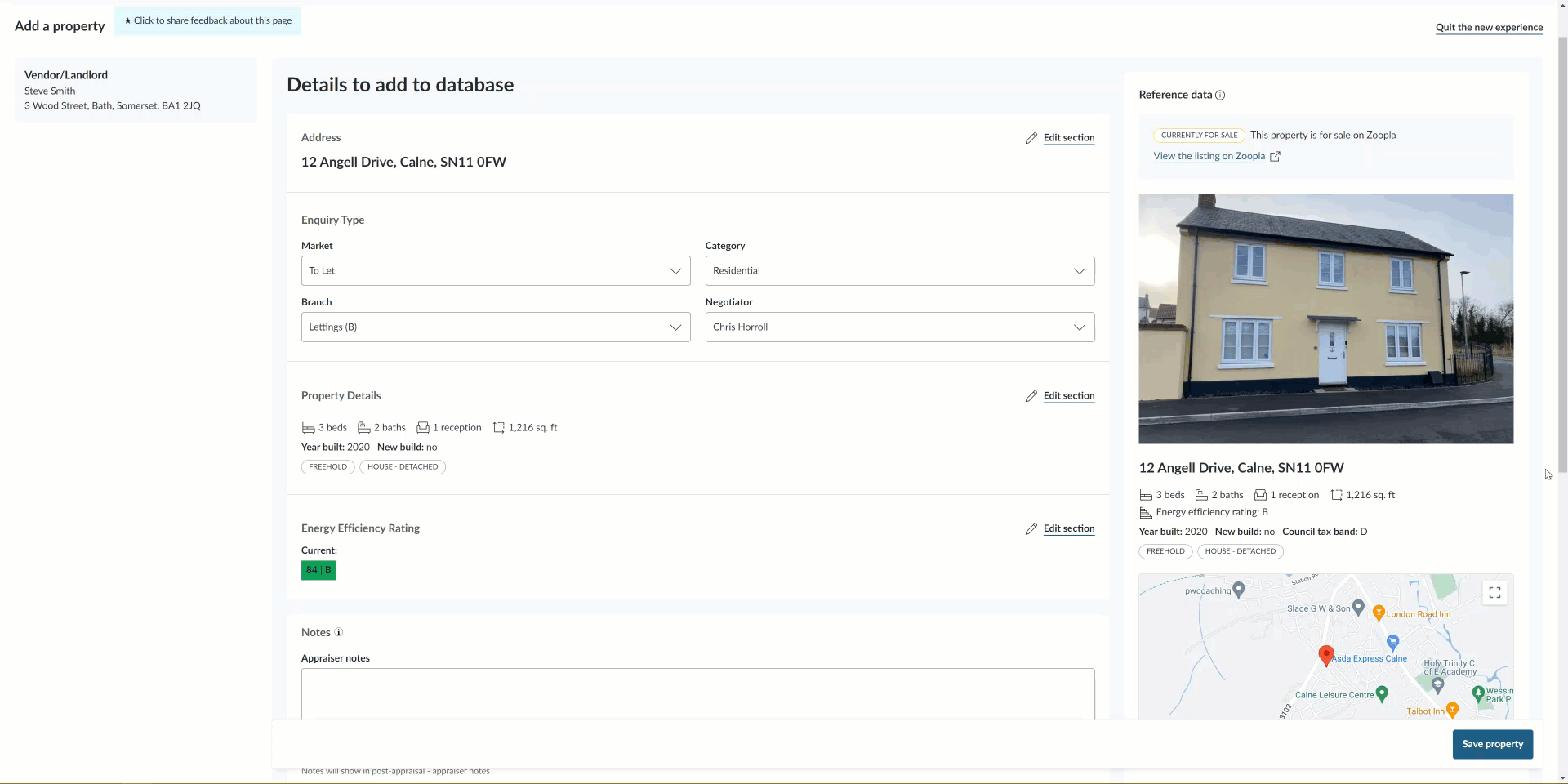1568x784 pixels.
Task: Click the Asda Express Calne shopping marker
Action: (1393, 643)
